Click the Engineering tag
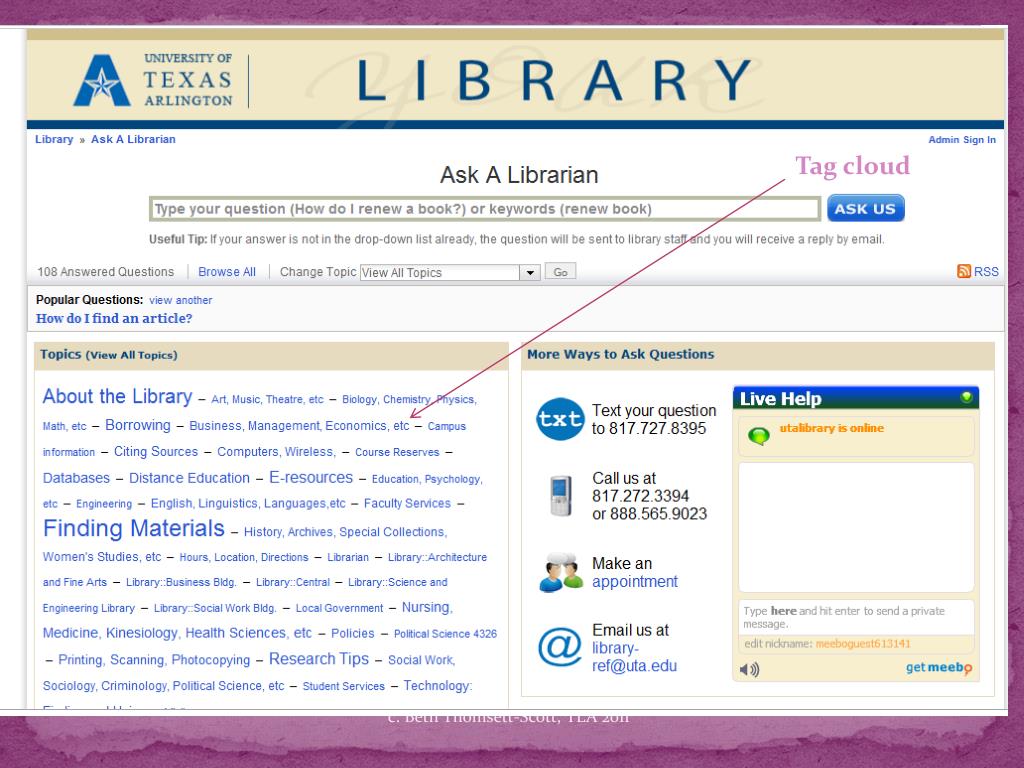This screenshot has height=768, width=1024. point(104,504)
